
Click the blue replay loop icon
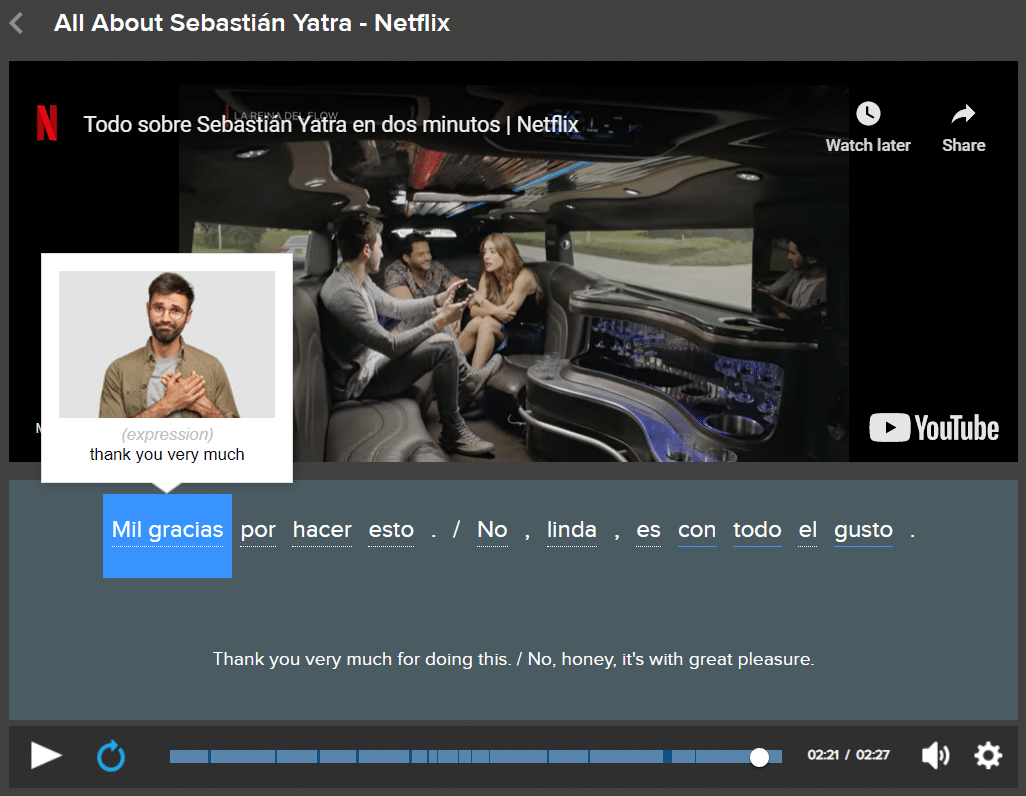(111, 756)
